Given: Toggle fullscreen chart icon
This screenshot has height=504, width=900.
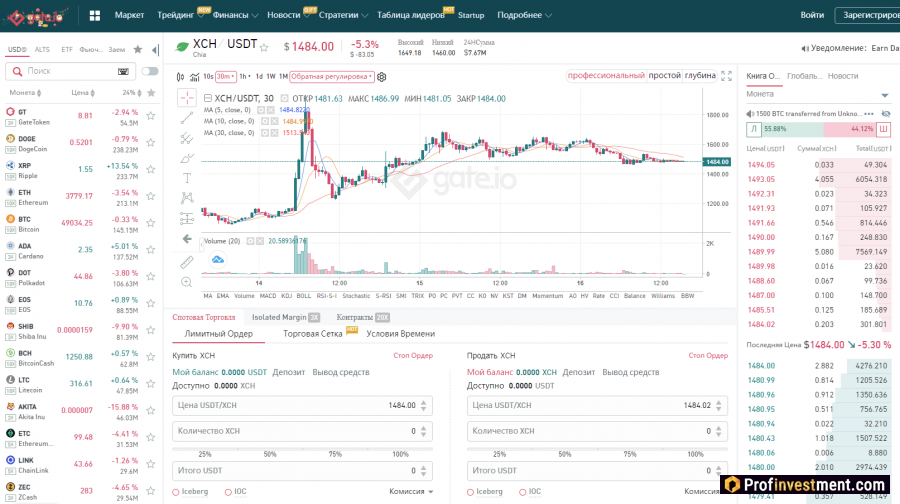Looking at the screenshot, I should pos(726,76).
